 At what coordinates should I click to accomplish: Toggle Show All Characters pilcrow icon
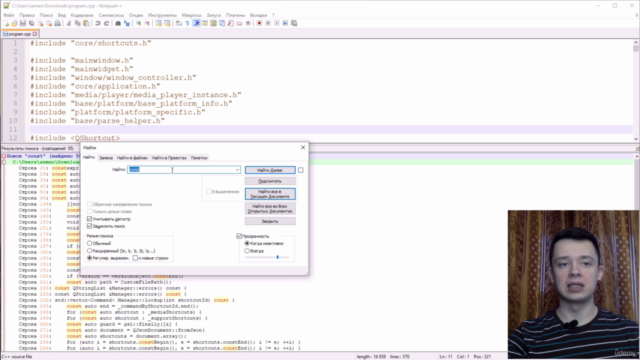click(x=187, y=23)
